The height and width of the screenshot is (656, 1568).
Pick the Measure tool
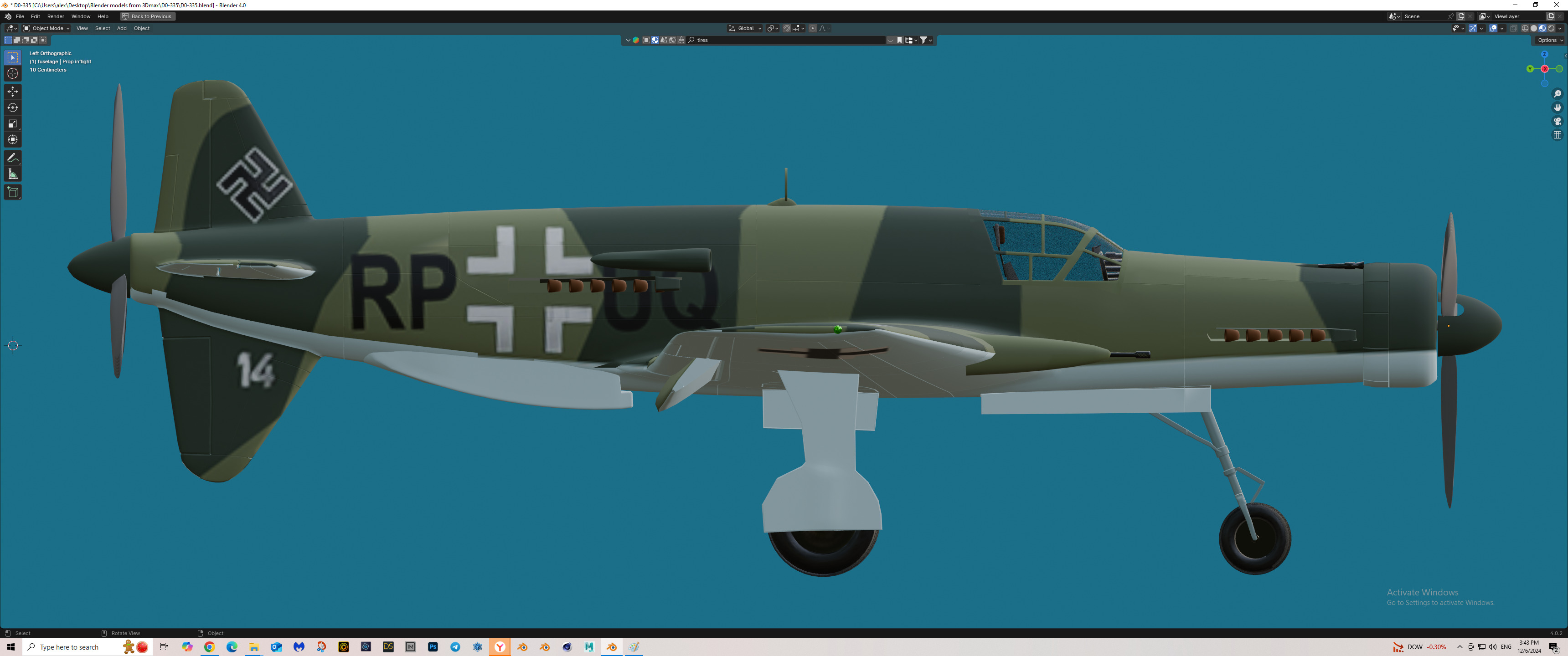click(13, 174)
